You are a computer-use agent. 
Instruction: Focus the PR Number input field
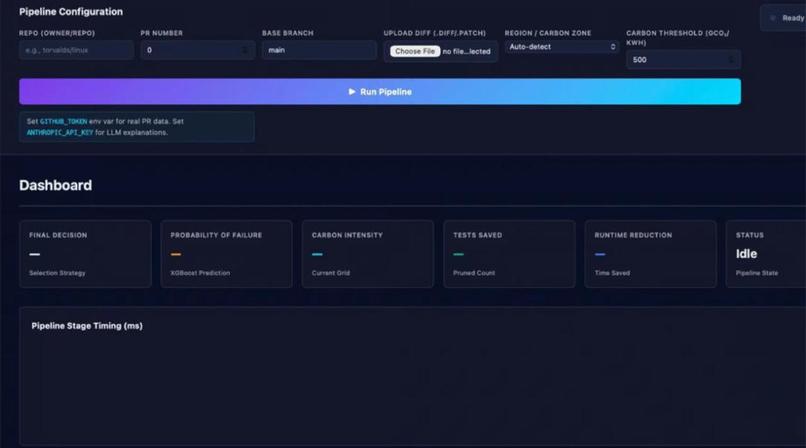[x=197, y=50]
